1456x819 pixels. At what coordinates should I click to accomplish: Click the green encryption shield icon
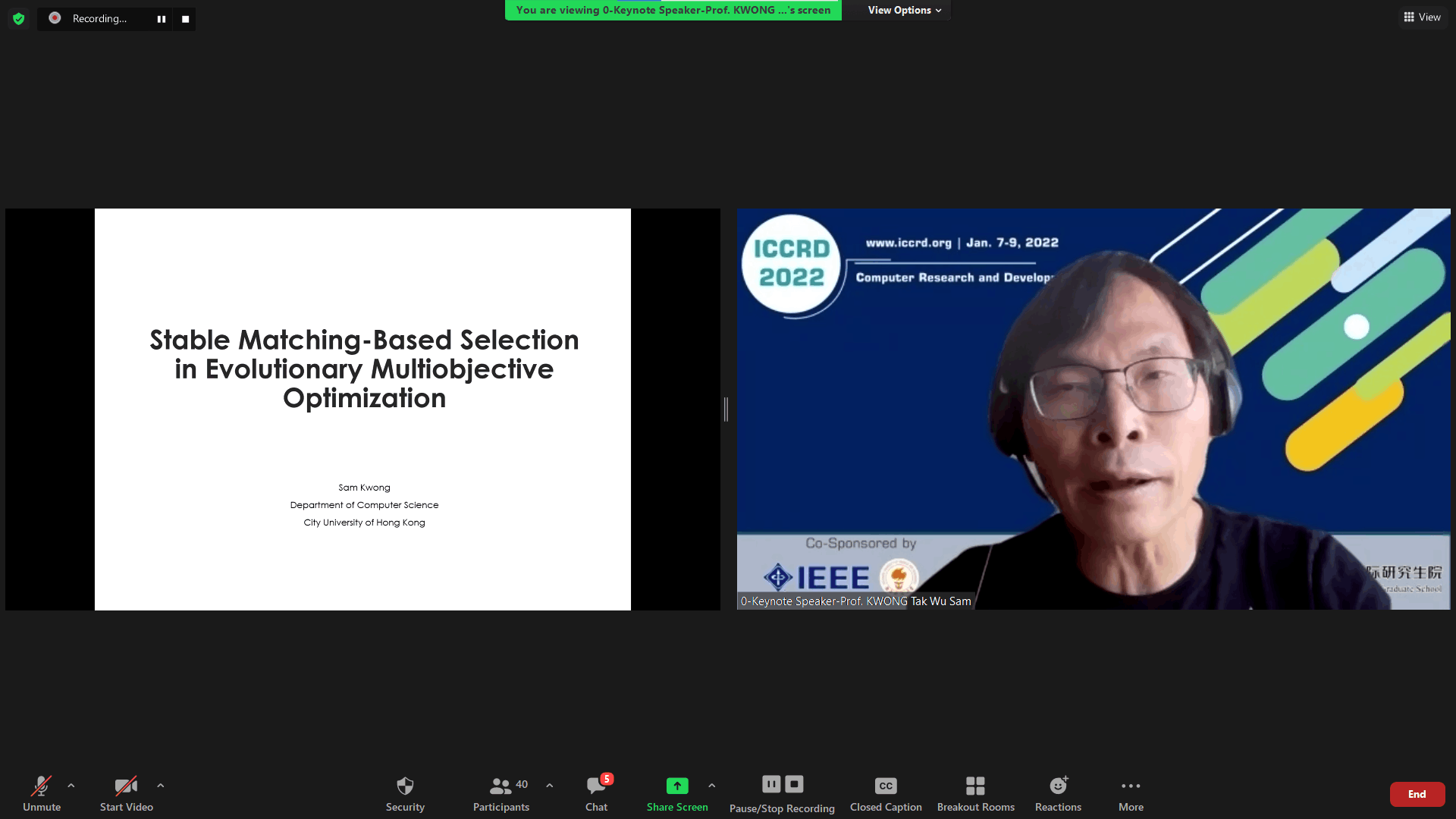19,18
